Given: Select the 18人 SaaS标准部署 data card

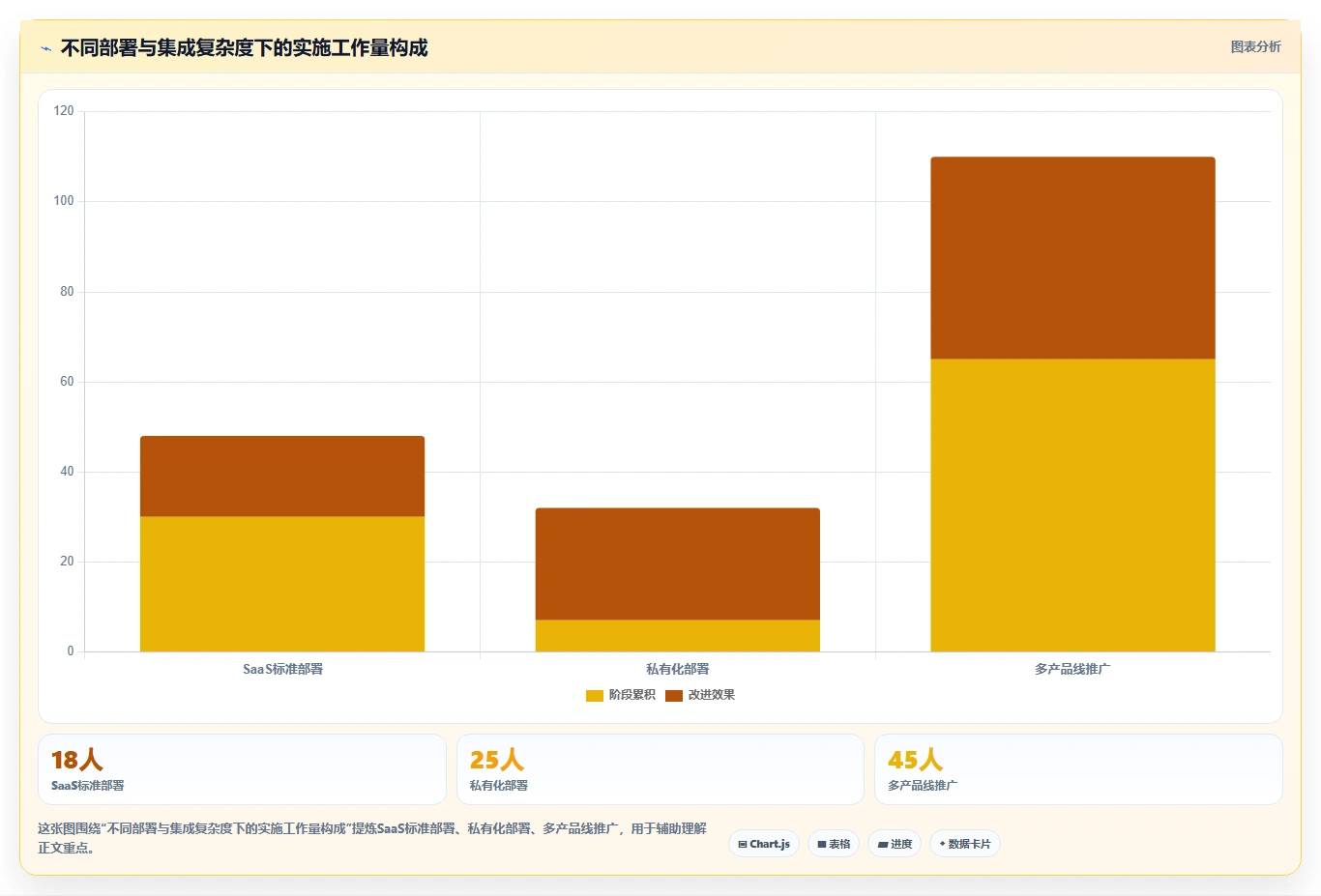Looking at the screenshot, I should [x=242, y=769].
